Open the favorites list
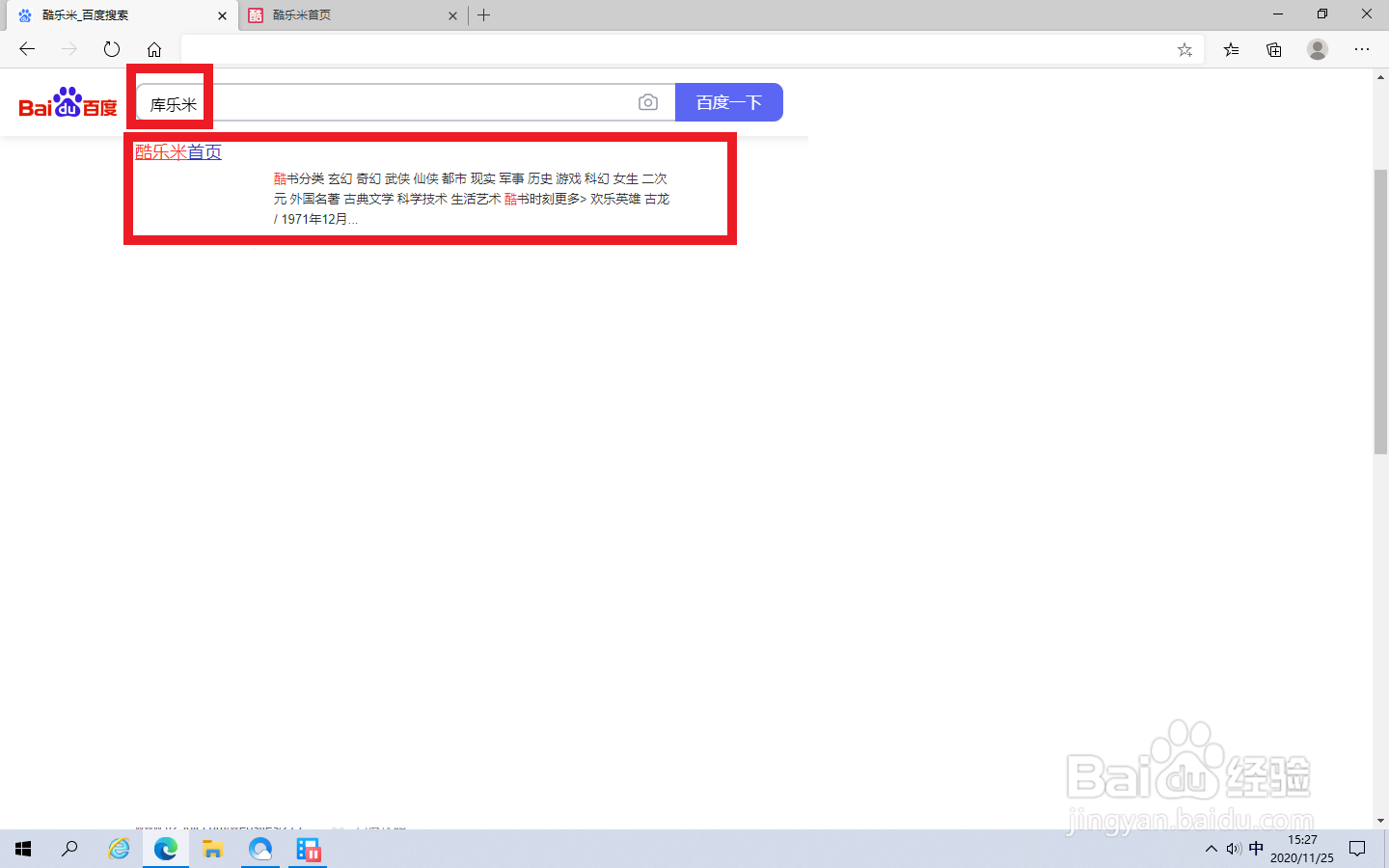This screenshot has height=868, width=1389. pos(1231,49)
